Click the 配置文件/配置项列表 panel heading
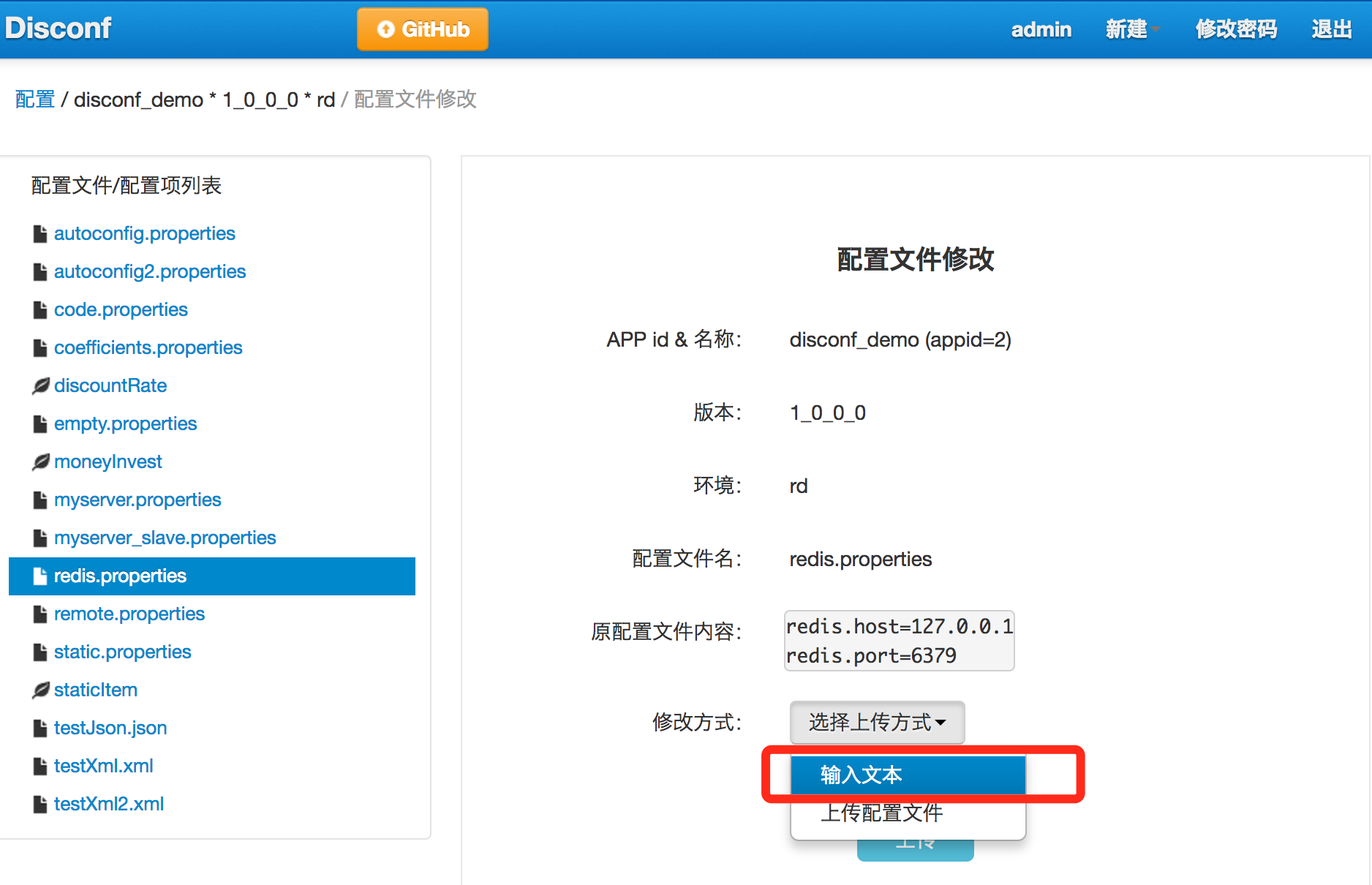 click(x=127, y=186)
